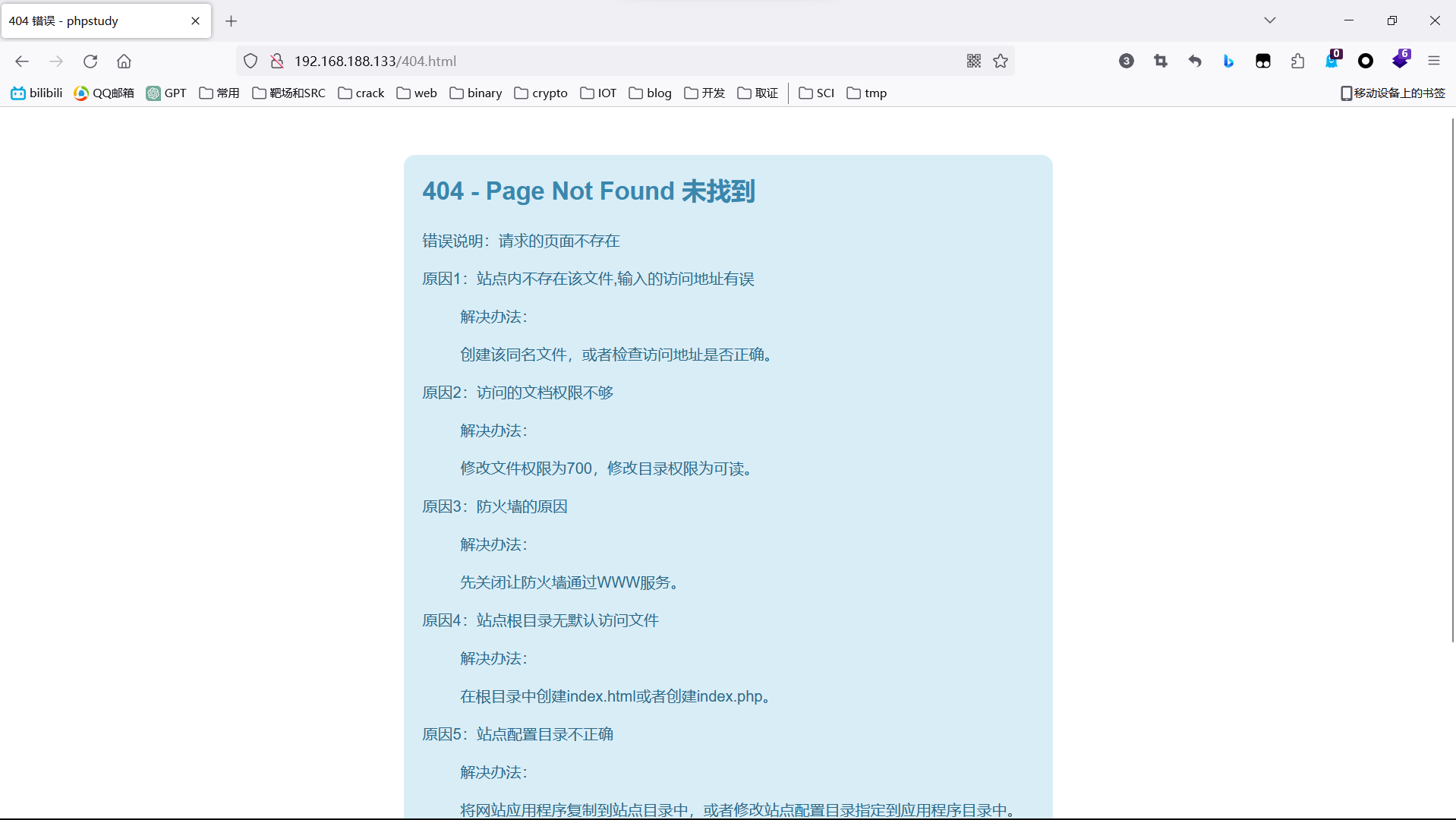Screen dimensions: 1456x820
Task: Select the 404 错误 - phpstudy tab
Action: pyautogui.click(x=91, y=21)
